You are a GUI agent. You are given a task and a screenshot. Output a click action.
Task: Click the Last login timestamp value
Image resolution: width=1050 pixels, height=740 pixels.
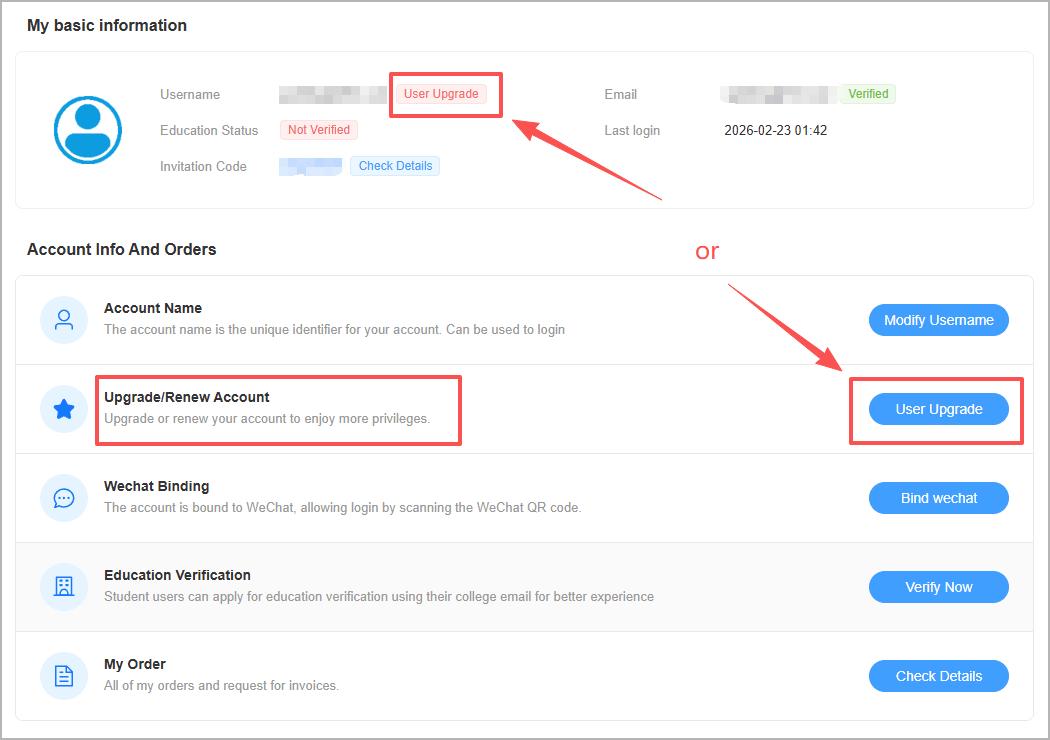point(775,130)
